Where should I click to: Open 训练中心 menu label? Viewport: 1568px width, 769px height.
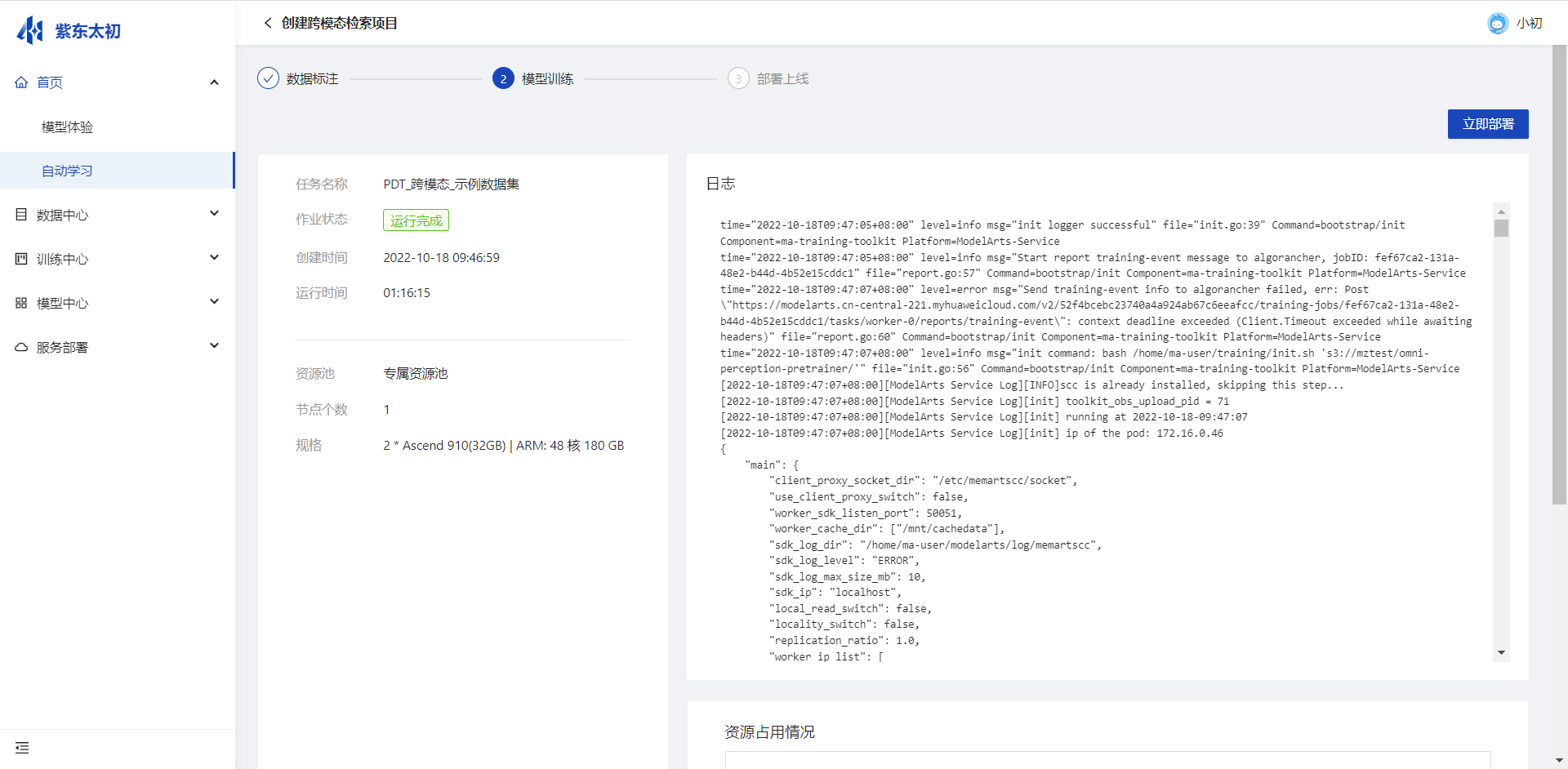point(62,259)
